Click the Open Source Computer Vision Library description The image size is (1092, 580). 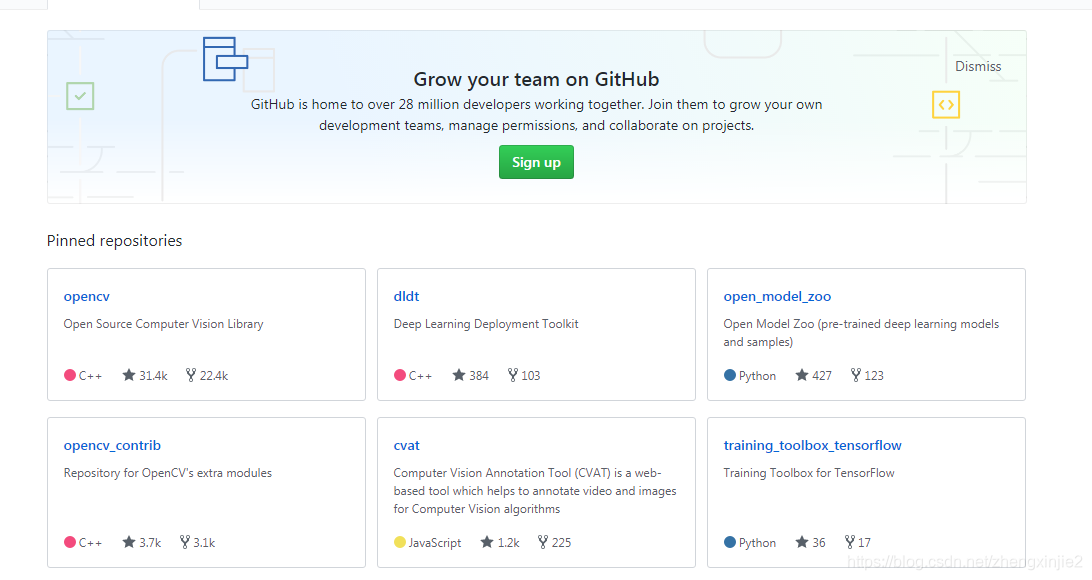click(x=164, y=324)
